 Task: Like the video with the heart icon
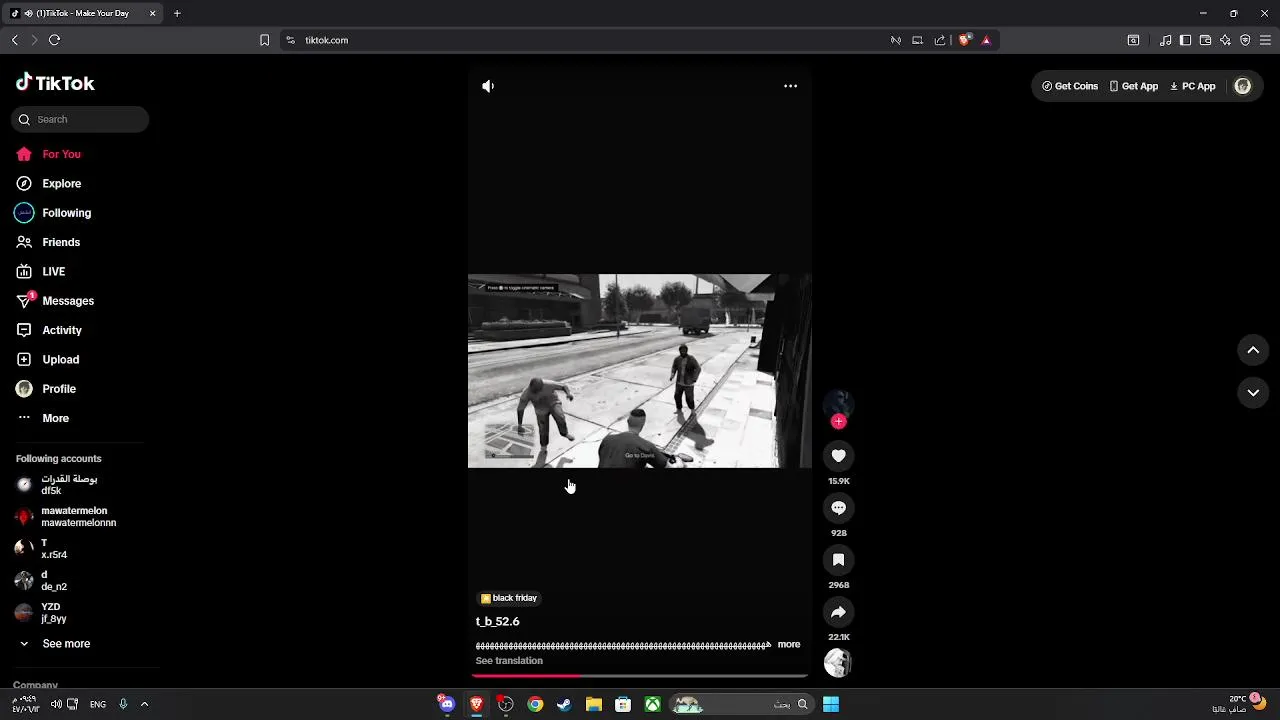[x=838, y=456]
